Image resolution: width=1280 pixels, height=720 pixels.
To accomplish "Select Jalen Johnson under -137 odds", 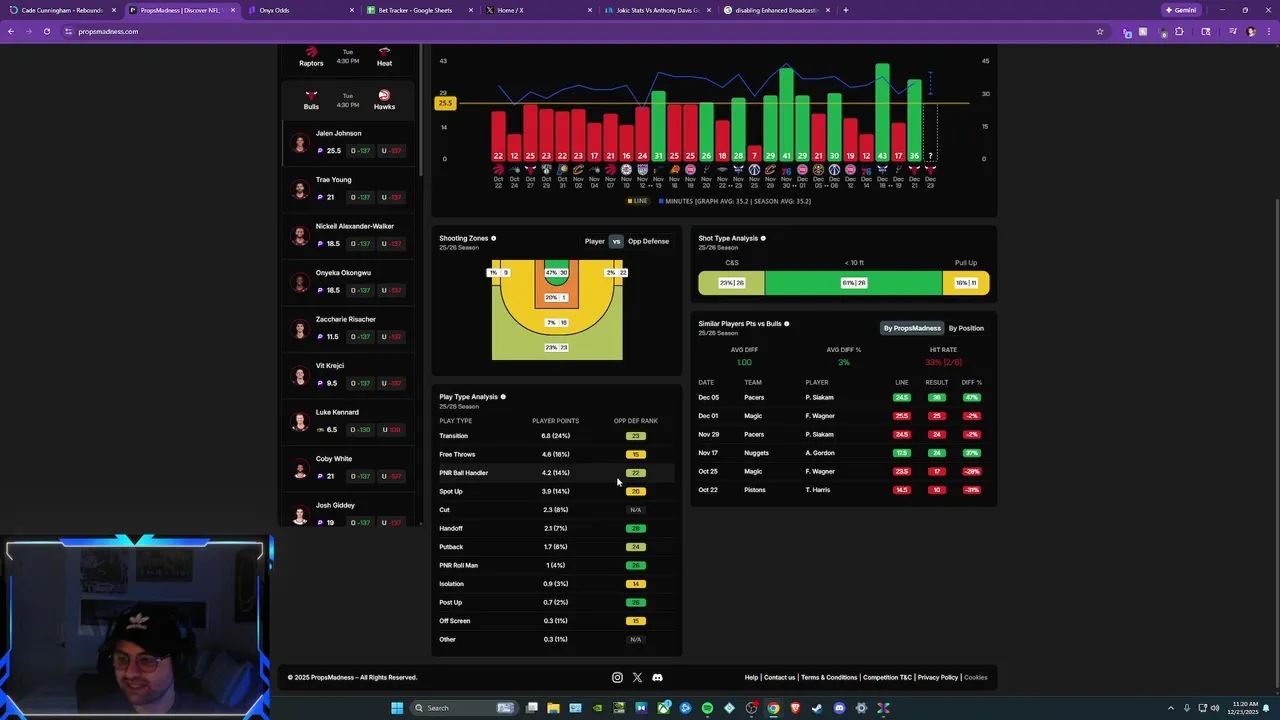I will pos(392,151).
